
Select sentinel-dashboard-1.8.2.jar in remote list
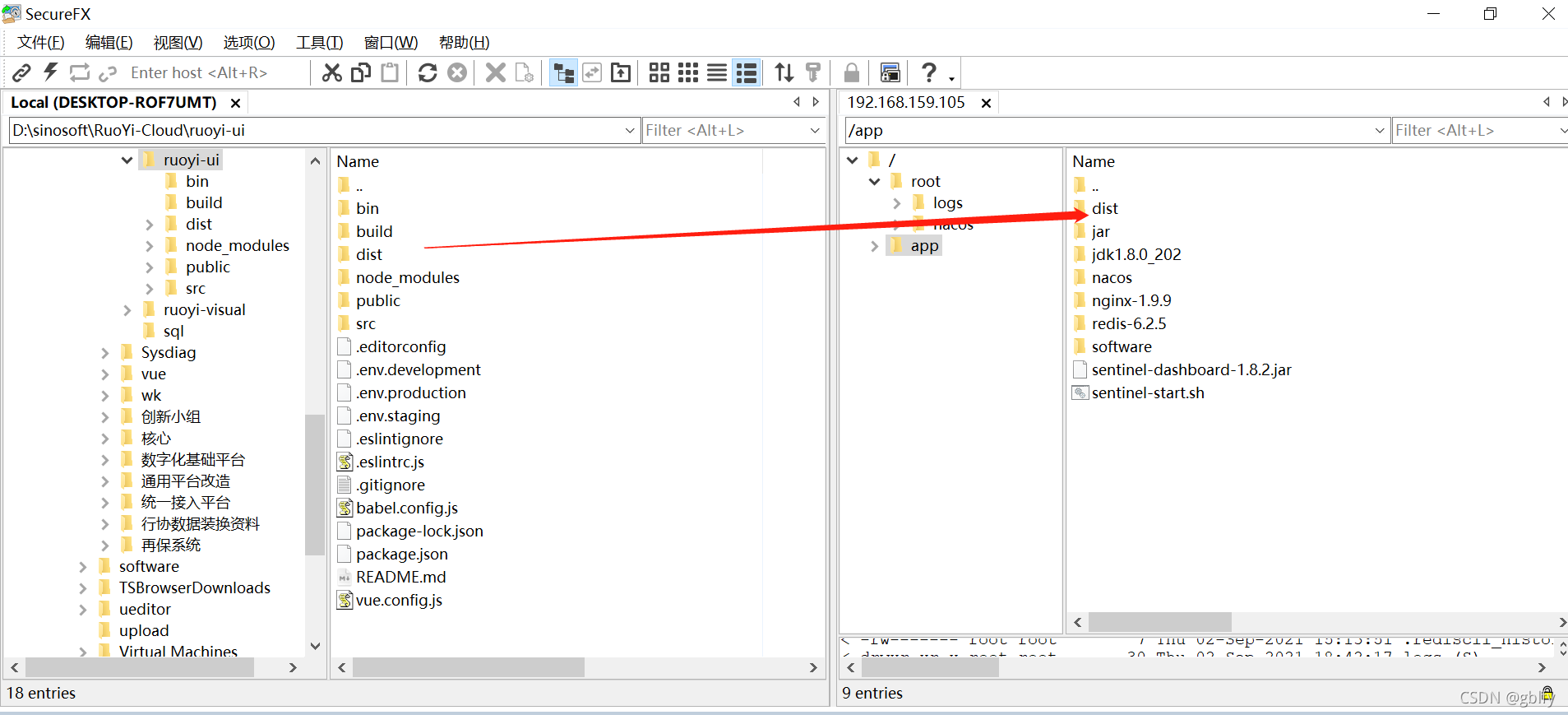click(1191, 369)
